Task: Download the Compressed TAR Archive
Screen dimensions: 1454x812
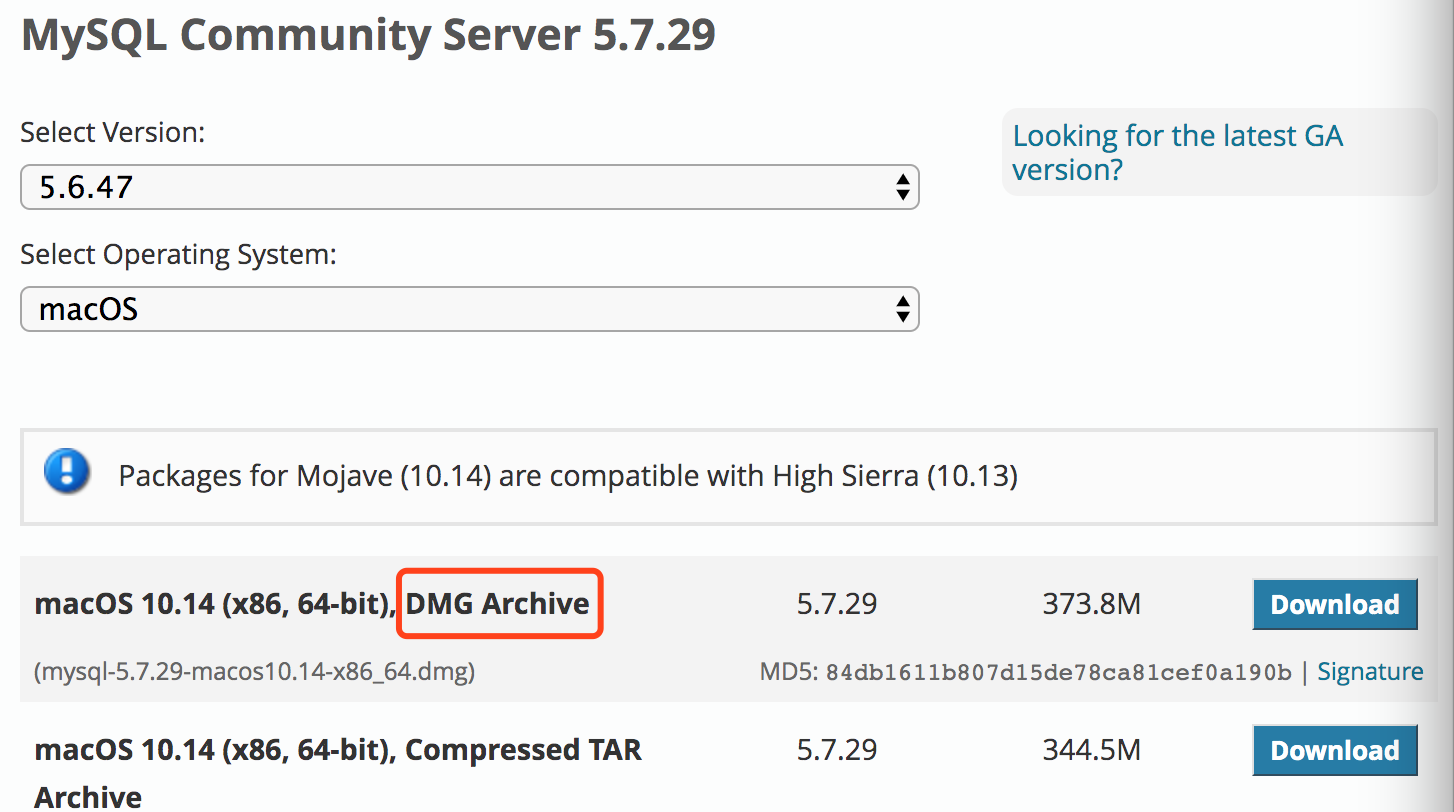Action: pos(1335,750)
